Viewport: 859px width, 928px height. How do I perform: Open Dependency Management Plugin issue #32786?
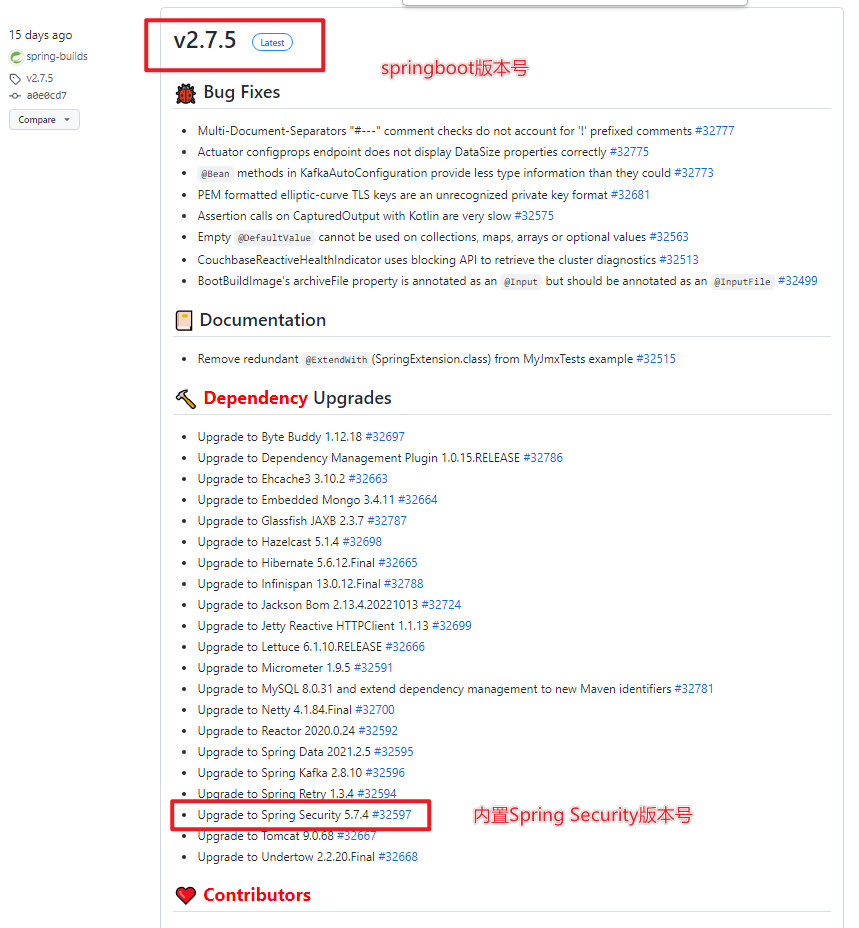click(x=543, y=458)
